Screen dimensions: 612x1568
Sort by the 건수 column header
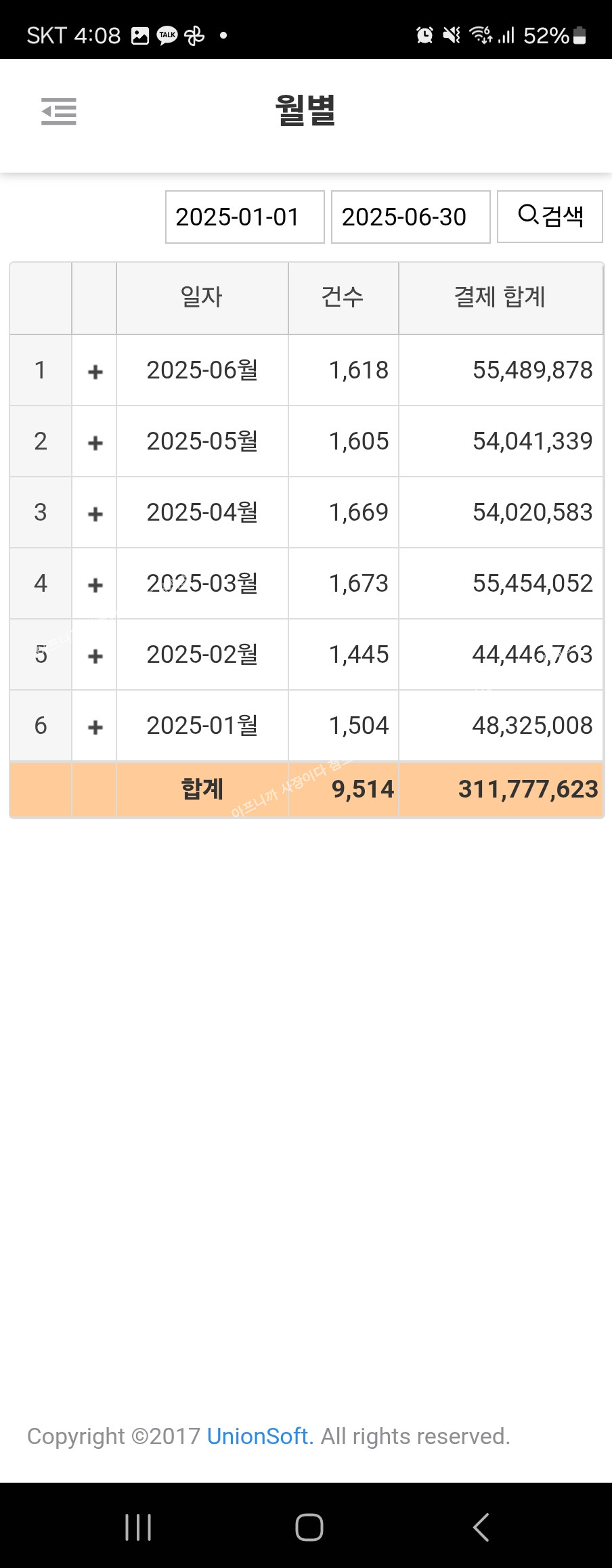tap(343, 297)
